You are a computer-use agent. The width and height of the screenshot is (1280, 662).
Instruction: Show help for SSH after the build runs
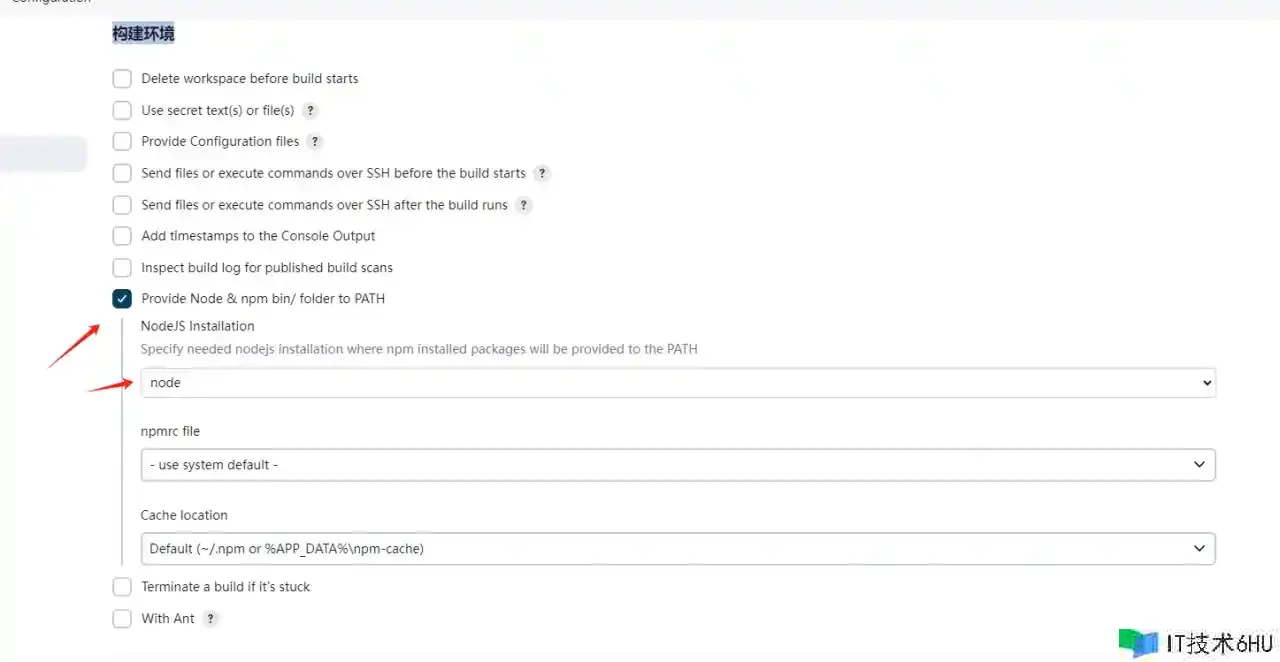tap(523, 205)
